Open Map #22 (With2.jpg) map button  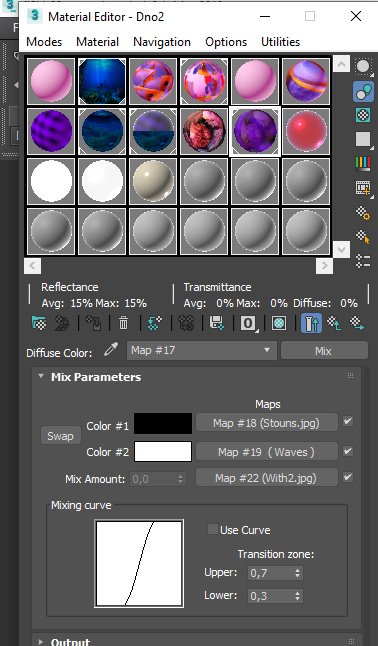click(267, 478)
